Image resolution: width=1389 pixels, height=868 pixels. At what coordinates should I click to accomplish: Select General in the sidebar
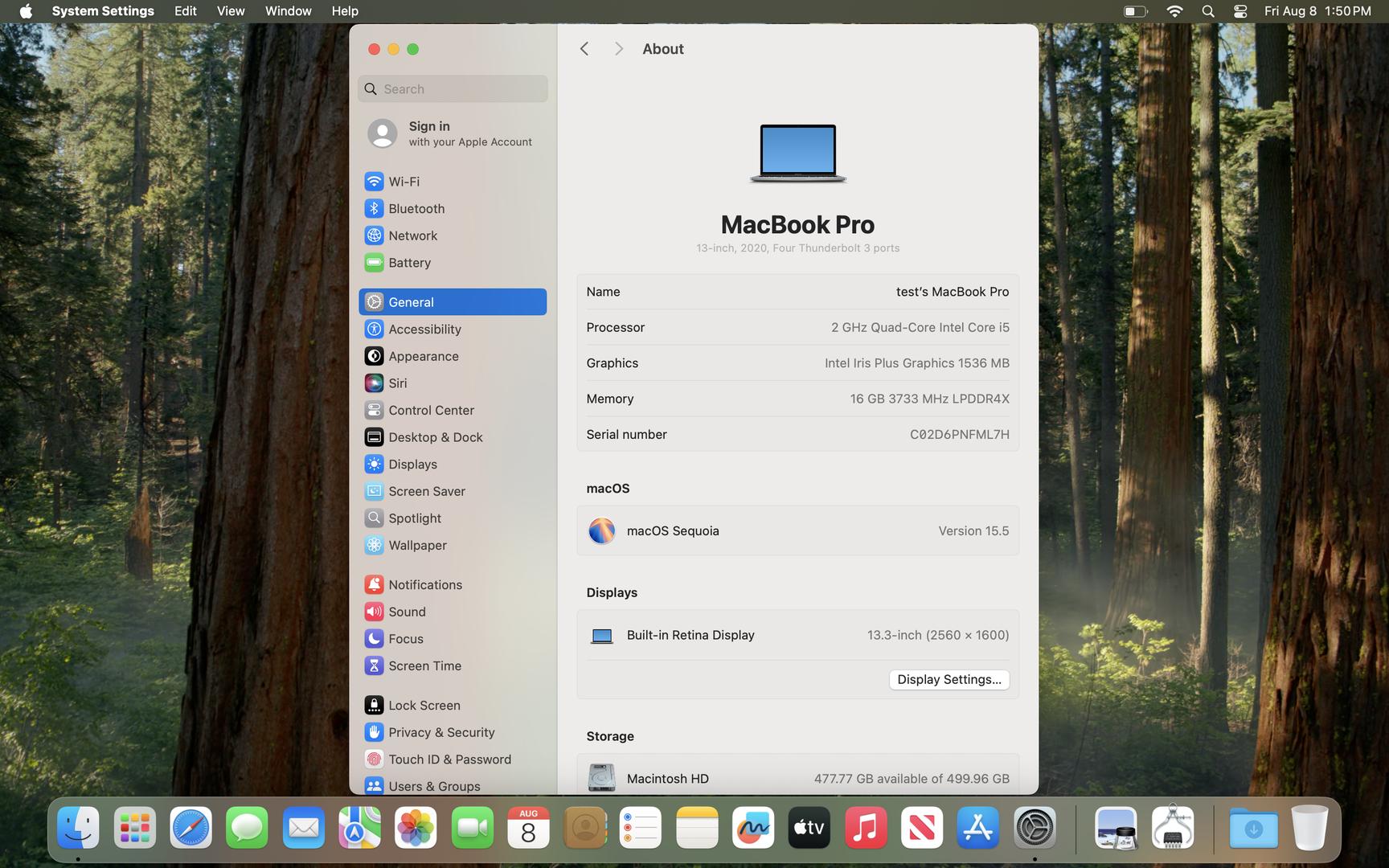point(453,302)
